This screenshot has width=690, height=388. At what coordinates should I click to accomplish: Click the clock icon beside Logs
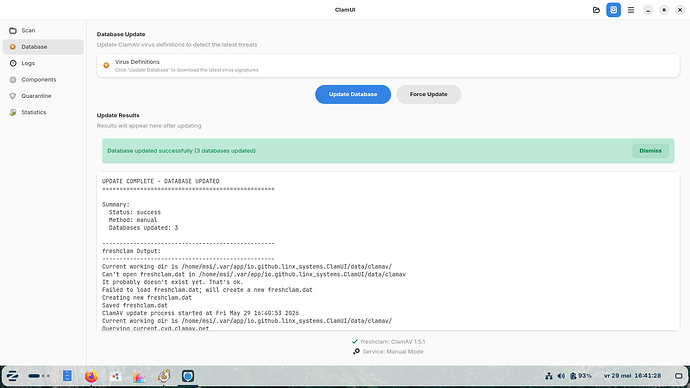tap(13, 63)
